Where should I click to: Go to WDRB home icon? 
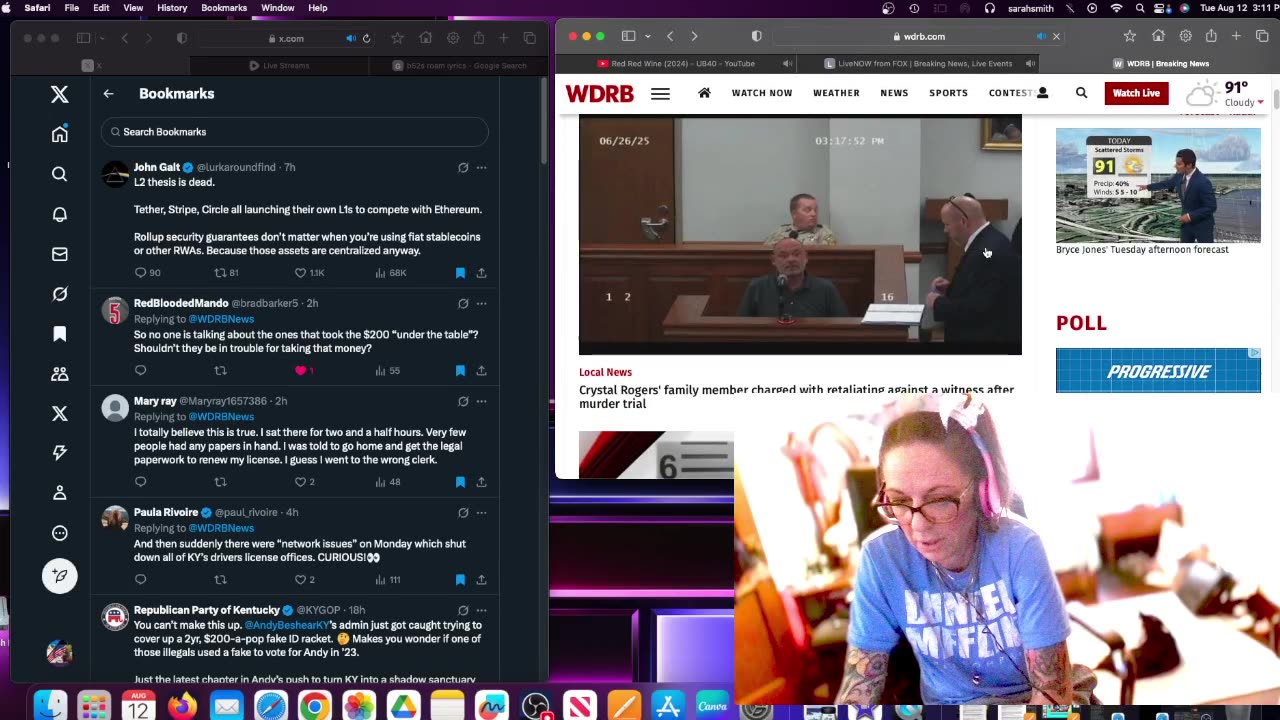(704, 93)
